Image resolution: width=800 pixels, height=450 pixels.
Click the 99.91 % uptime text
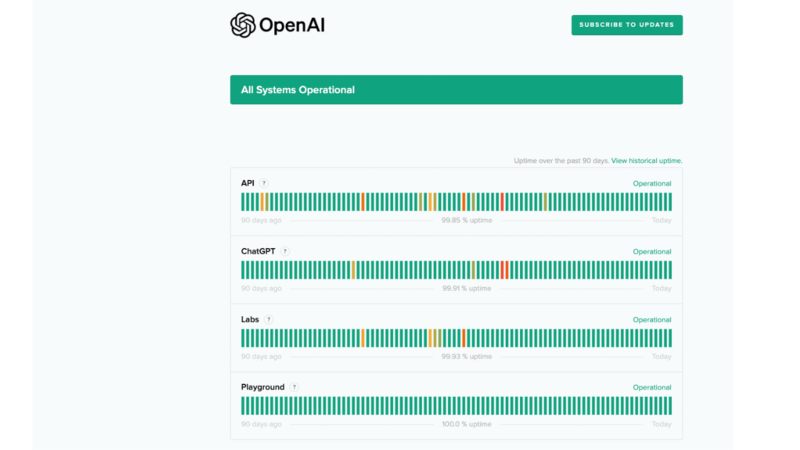467,288
